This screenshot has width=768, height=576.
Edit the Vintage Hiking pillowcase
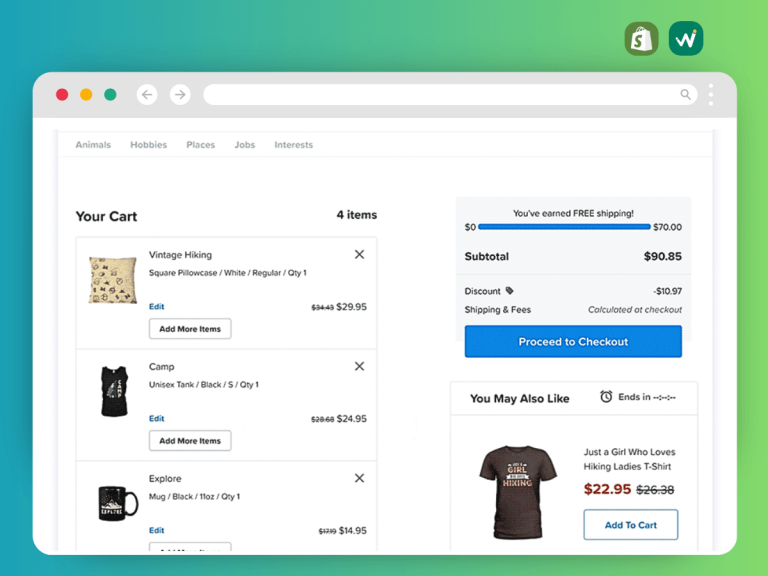tap(157, 307)
